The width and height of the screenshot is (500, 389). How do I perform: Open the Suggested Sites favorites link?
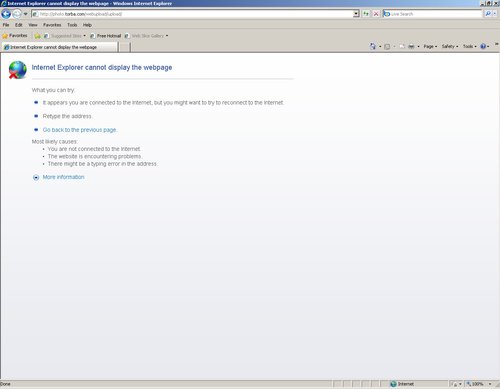pos(64,36)
